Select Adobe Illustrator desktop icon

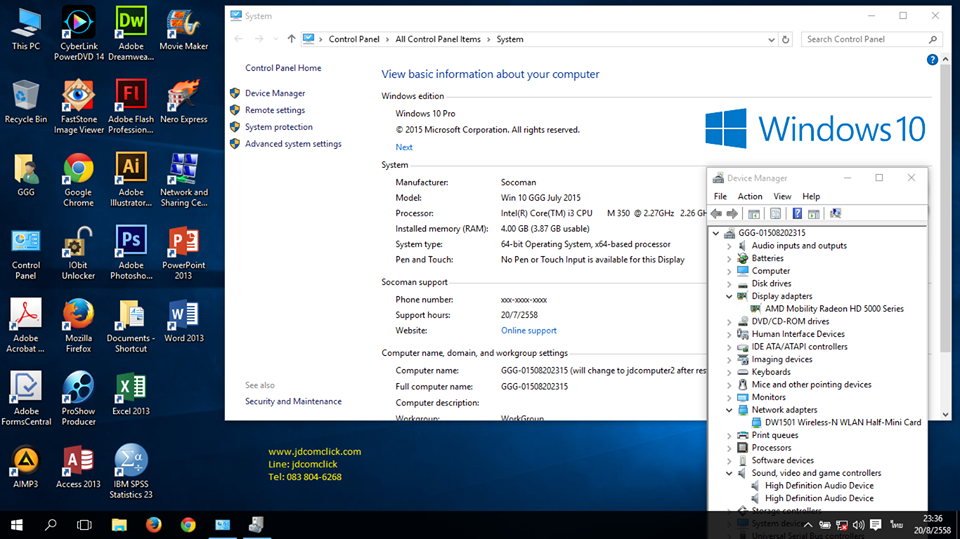pyautogui.click(x=131, y=179)
